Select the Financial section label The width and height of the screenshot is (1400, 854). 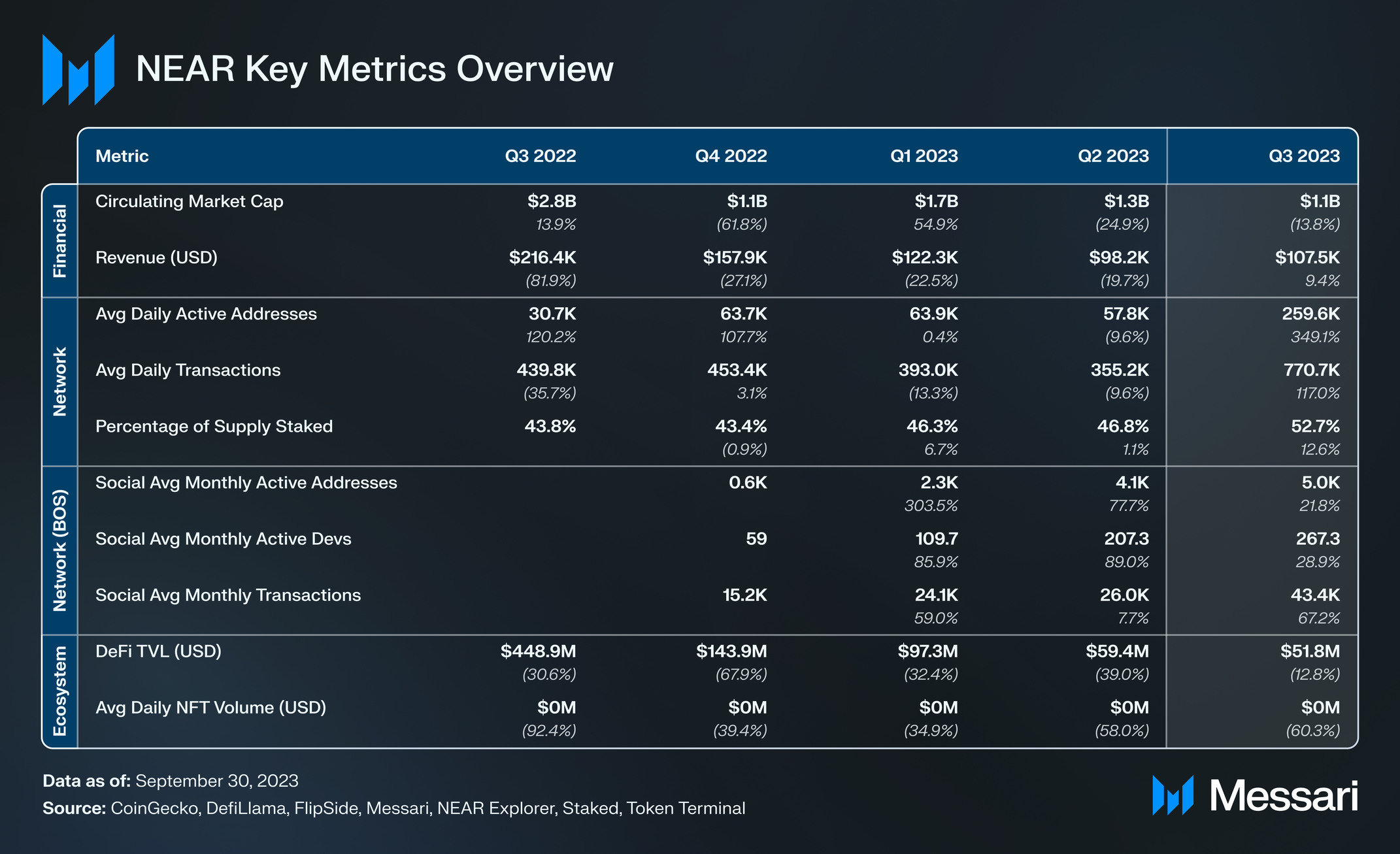pos(59,241)
